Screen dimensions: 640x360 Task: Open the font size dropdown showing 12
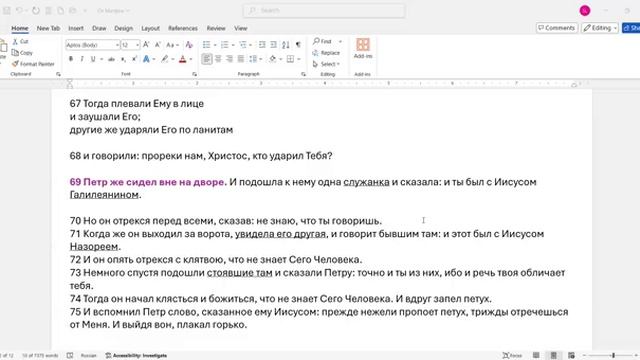138,45
